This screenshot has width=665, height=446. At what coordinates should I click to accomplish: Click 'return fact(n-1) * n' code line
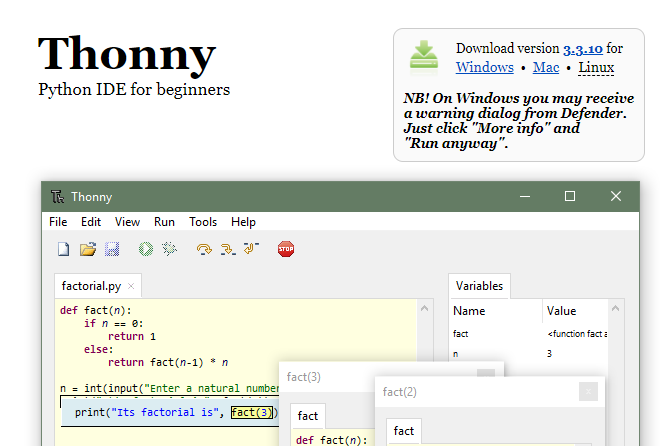[x=168, y=362]
